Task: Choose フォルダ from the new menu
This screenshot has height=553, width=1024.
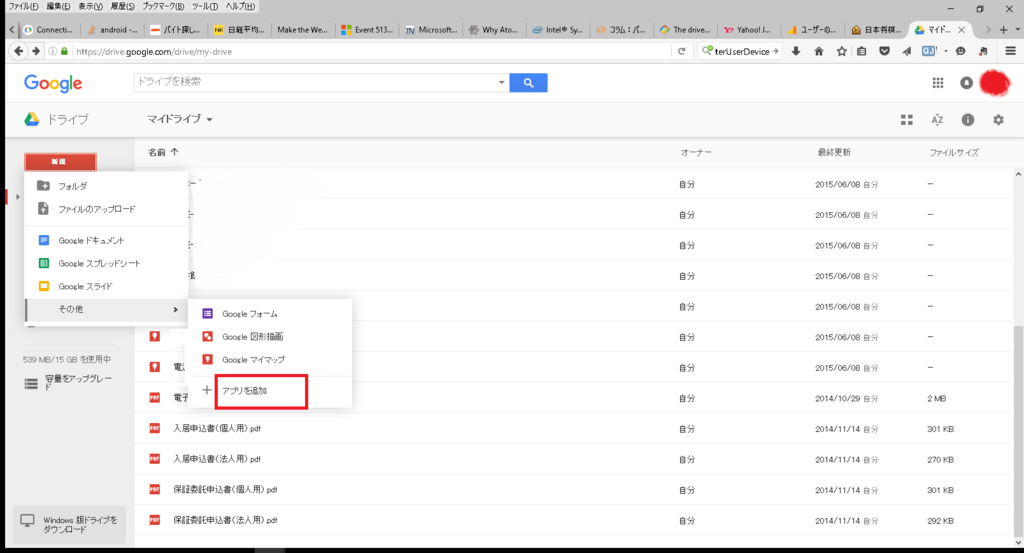Action: pyautogui.click(x=106, y=186)
